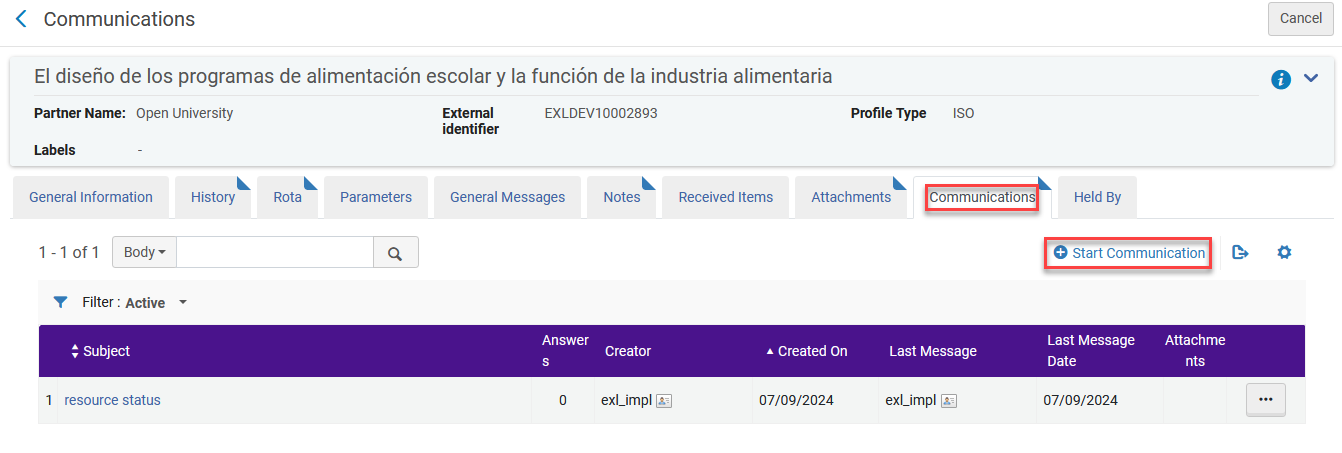
Task: Expand the record summary chevron
Action: pyautogui.click(x=1311, y=79)
